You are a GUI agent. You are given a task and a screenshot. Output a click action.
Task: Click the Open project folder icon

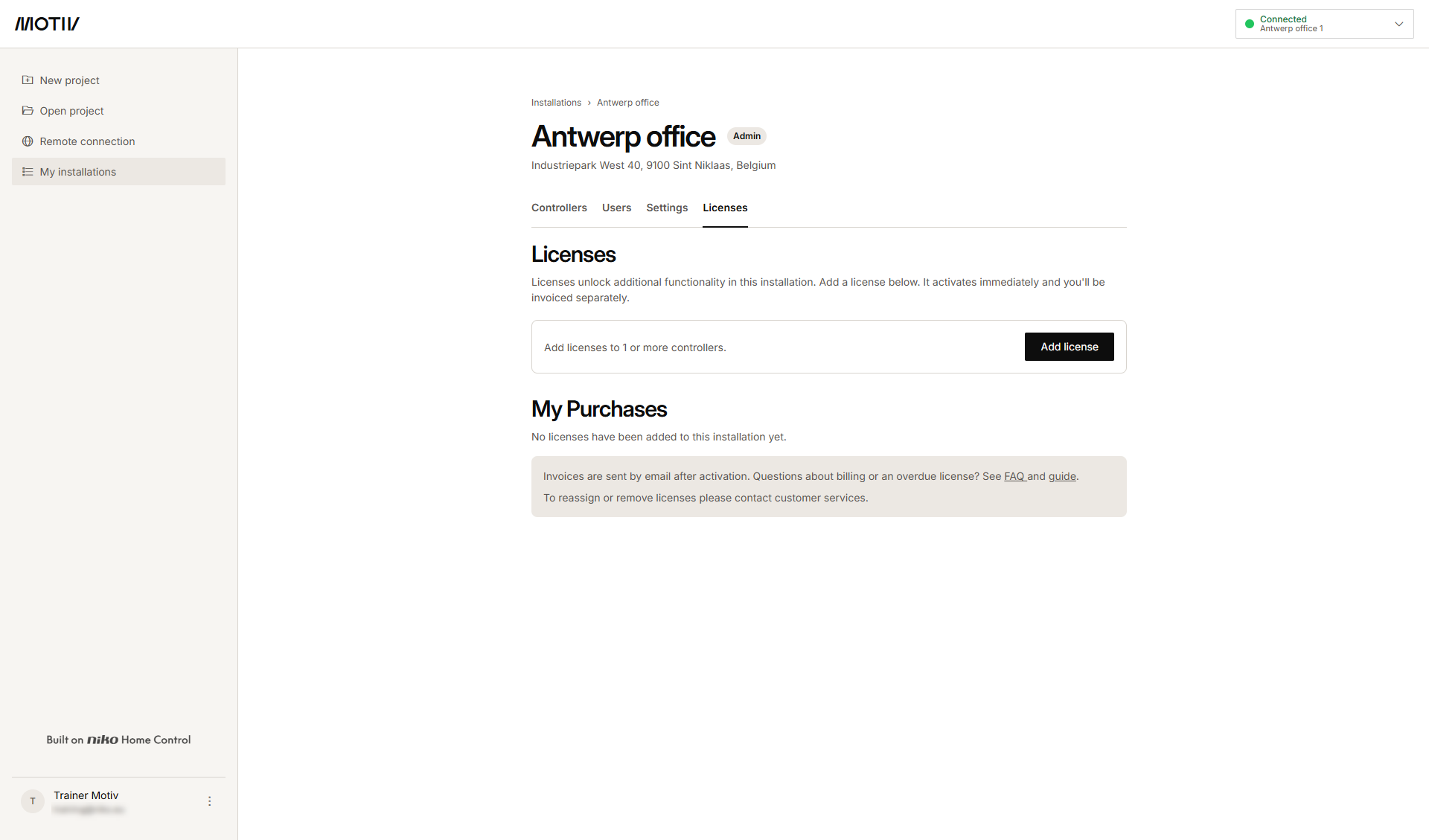pos(28,110)
